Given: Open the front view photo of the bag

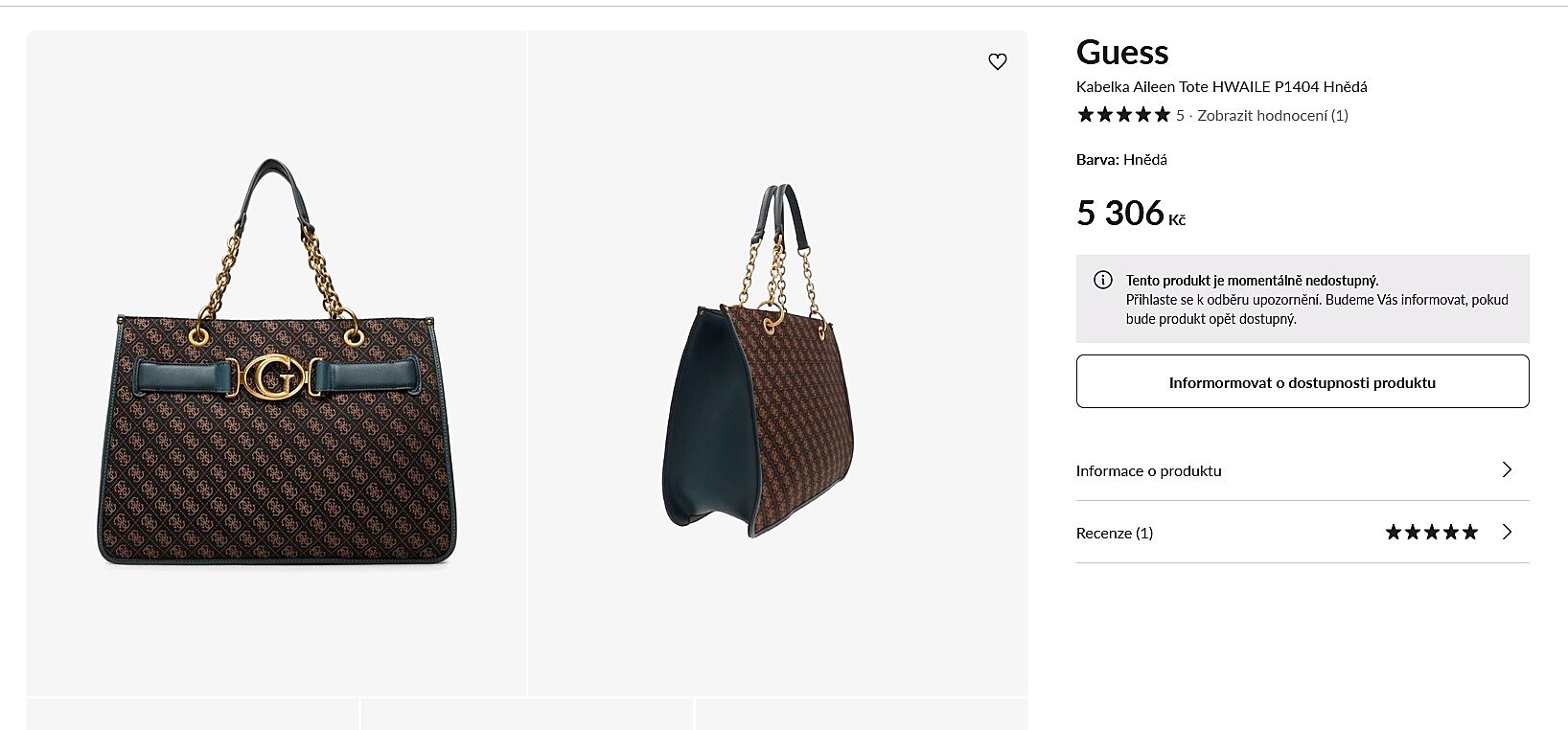Looking at the screenshot, I should point(277,363).
